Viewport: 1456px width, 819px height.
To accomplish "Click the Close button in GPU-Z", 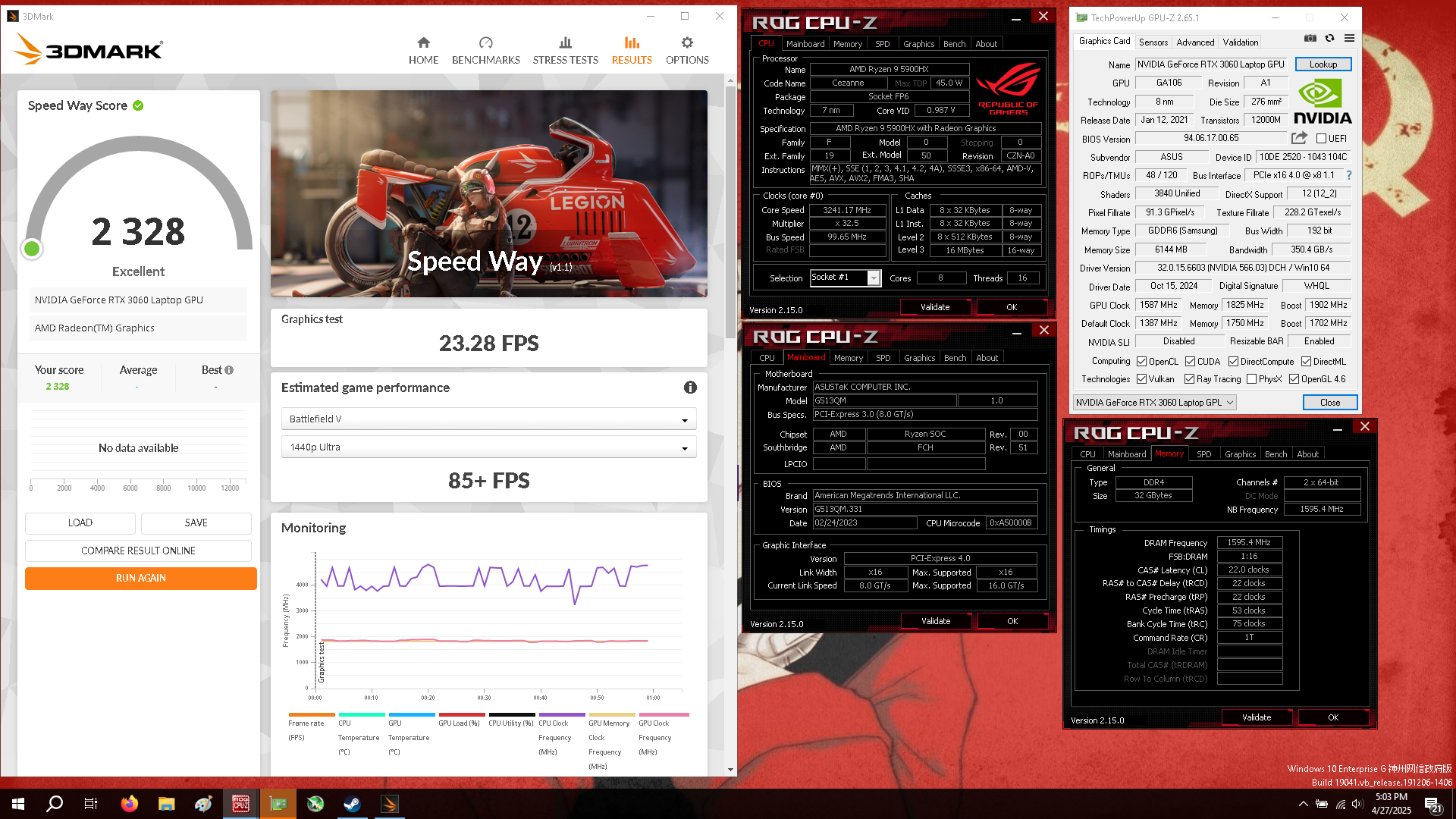I will point(1329,403).
